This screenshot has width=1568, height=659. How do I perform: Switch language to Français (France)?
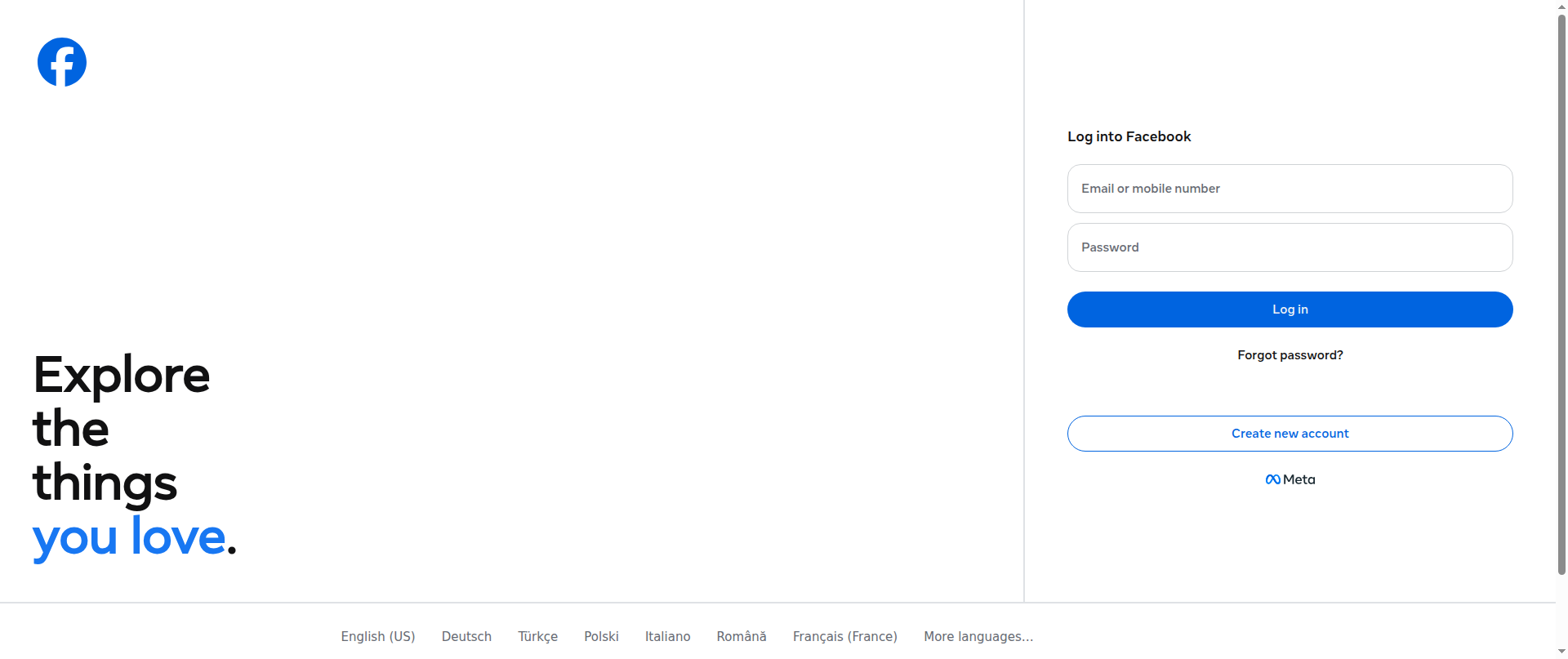[x=845, y=636]
